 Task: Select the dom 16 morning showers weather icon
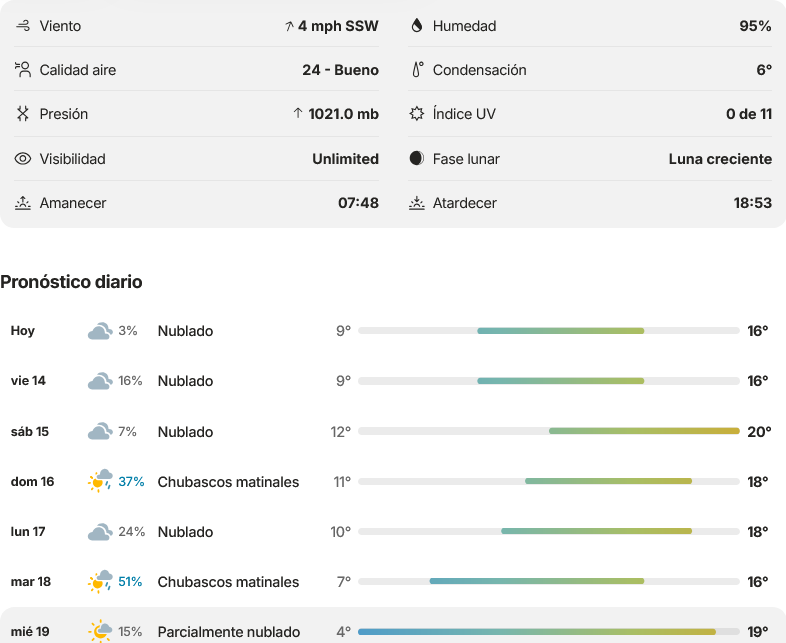(x=100, y=481)
